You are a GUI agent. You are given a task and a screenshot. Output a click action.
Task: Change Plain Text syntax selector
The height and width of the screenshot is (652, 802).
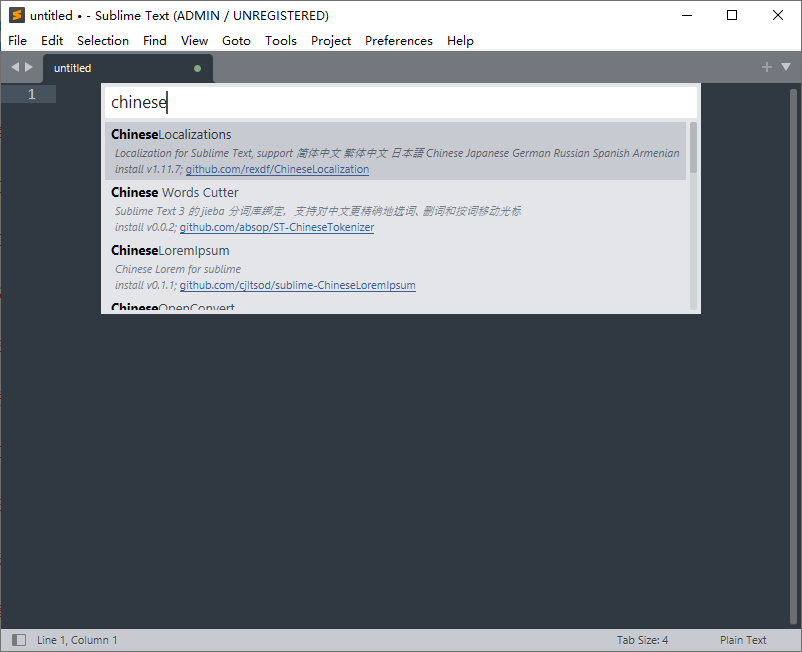(x=743, y=640)
